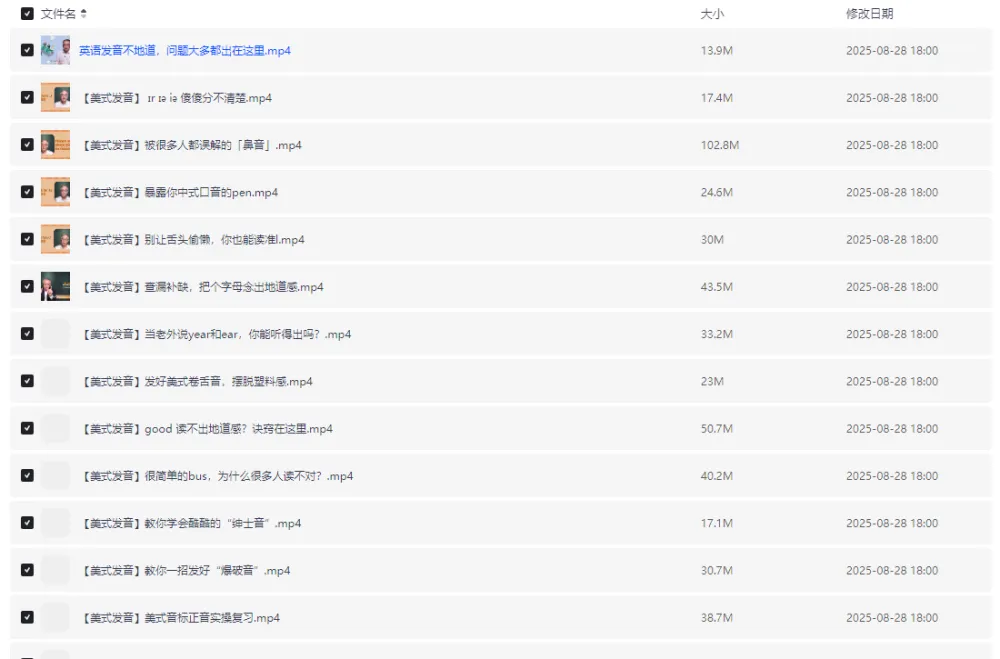
Task: Click the thumbnail of 查漏补缺 video
Action: (x=55, y=286)
